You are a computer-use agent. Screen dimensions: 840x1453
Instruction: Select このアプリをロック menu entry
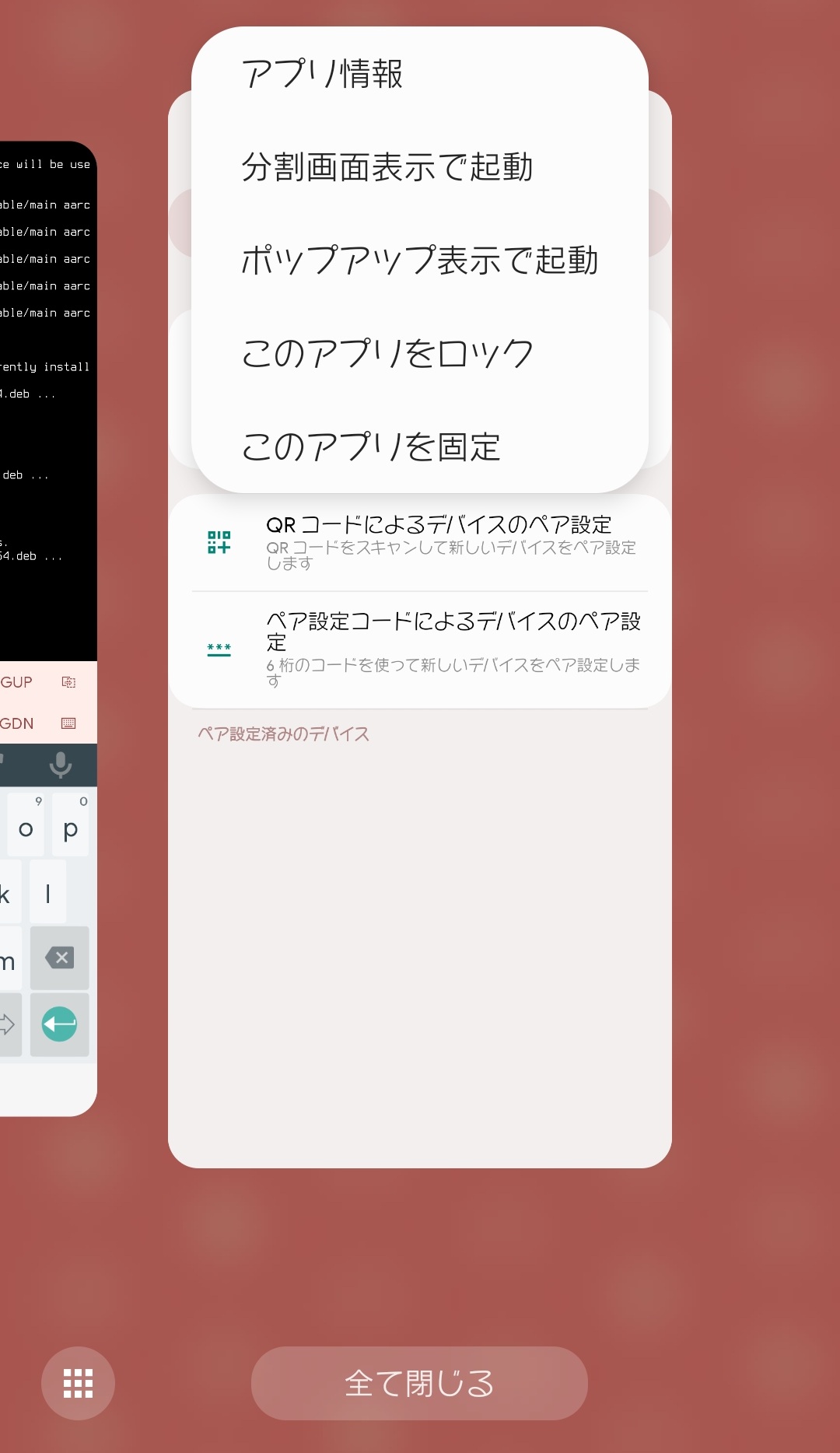[387, 354]
